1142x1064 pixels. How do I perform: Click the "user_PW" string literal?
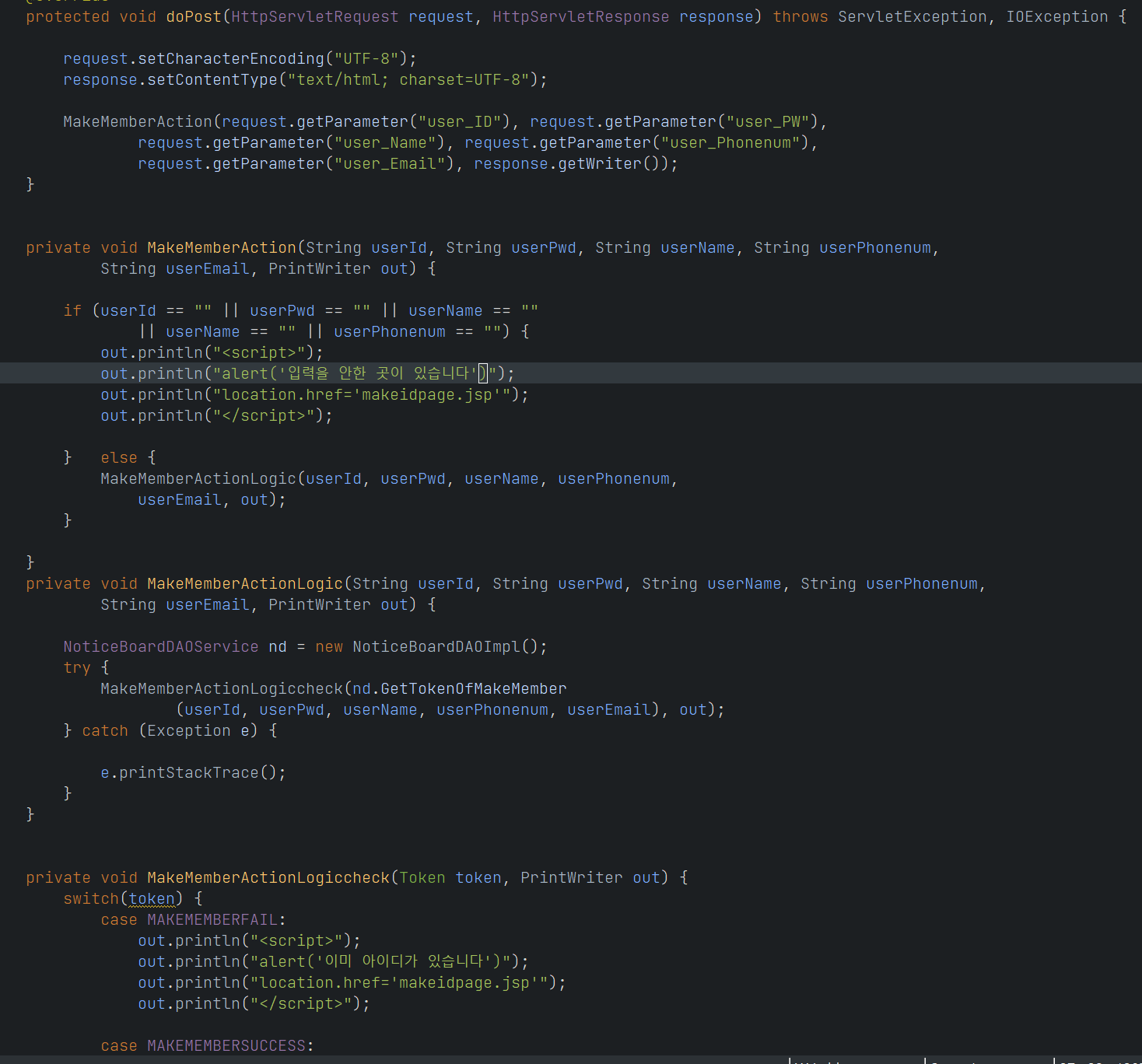pyautogui.click(x=768, y=121)
